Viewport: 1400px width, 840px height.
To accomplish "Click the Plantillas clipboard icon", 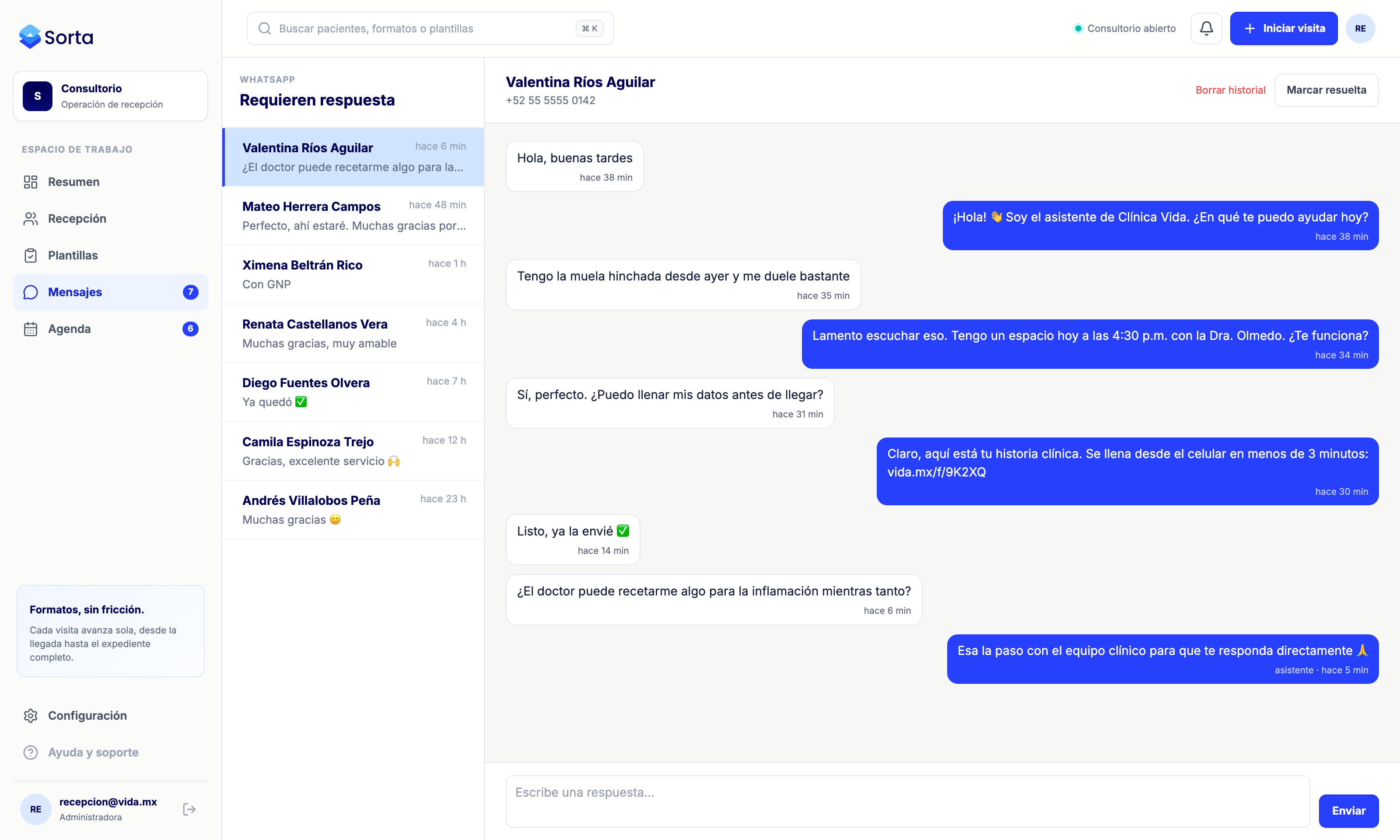I will tap(31, 255).
